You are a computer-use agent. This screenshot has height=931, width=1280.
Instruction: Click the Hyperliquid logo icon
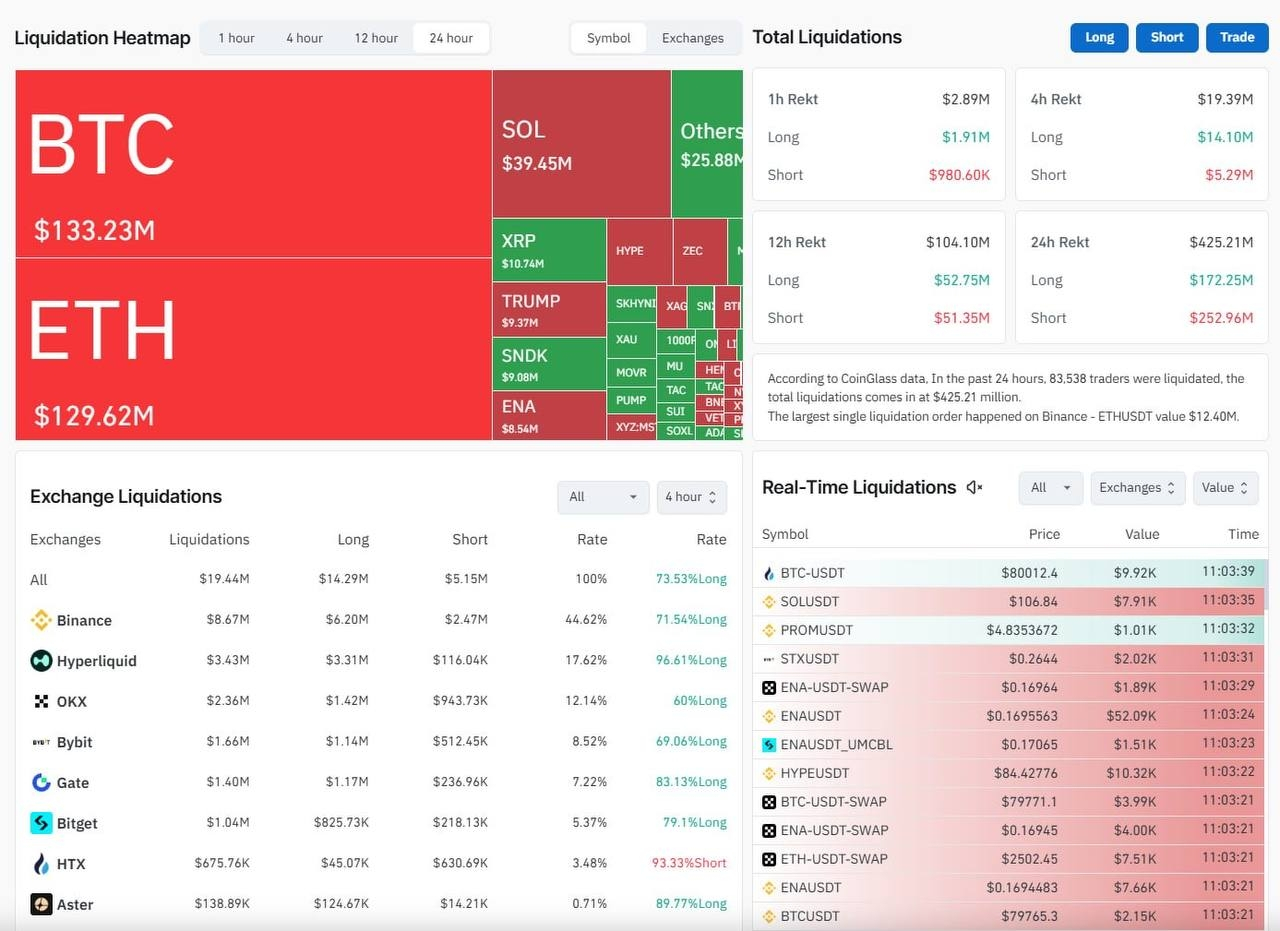(41, 660)
